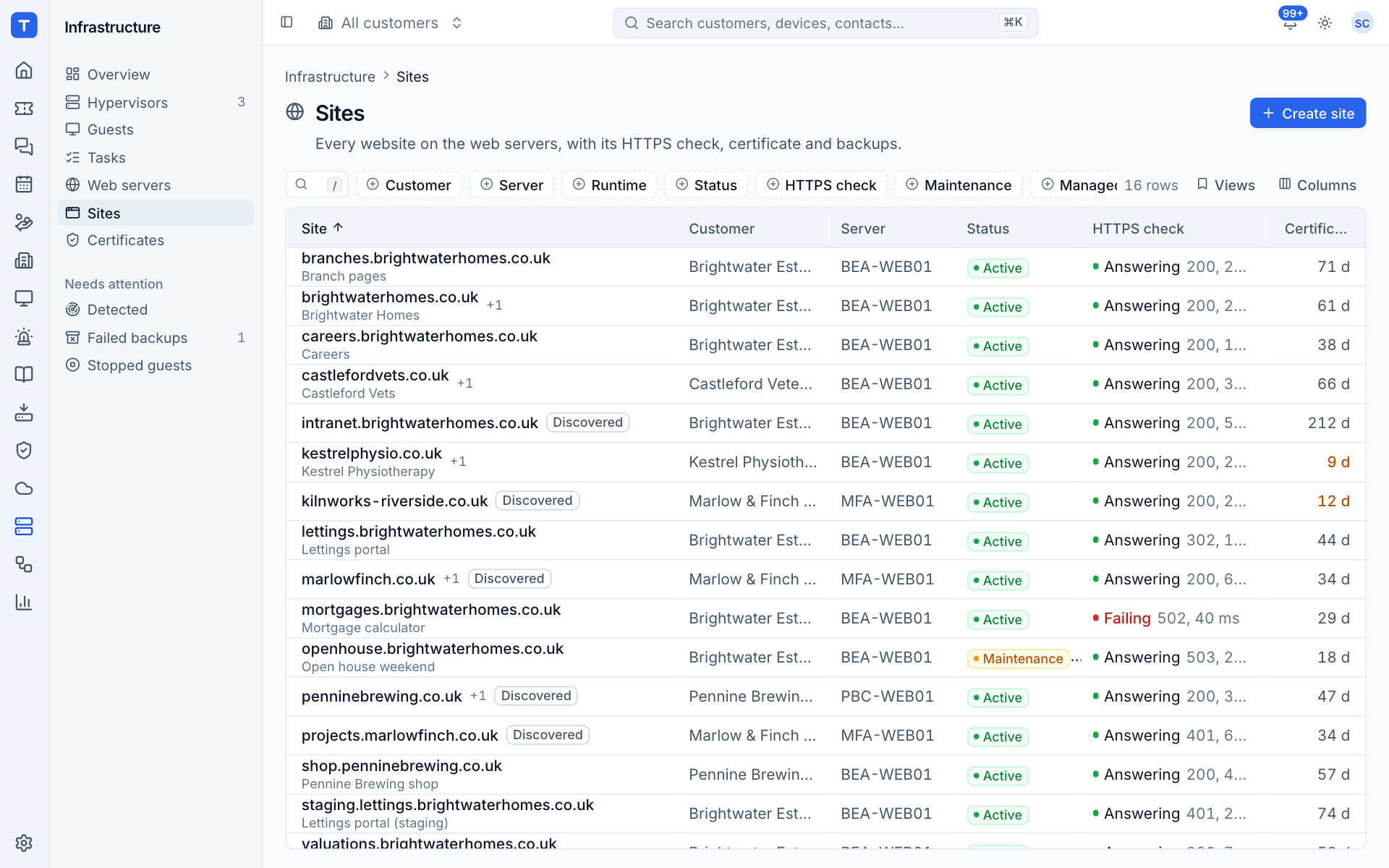Click the Status column header
The image size is (1389, 868).
click(x=987, y=229)
